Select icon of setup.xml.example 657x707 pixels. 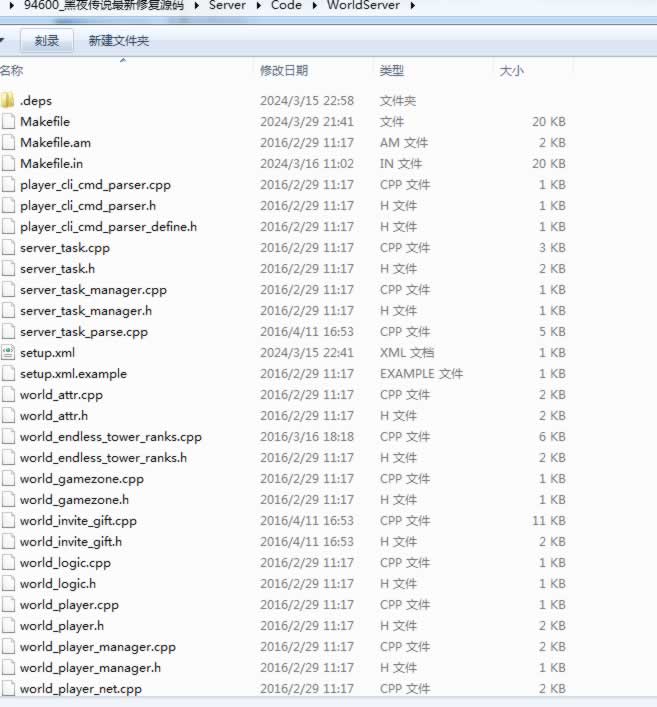tap(8, 373)
